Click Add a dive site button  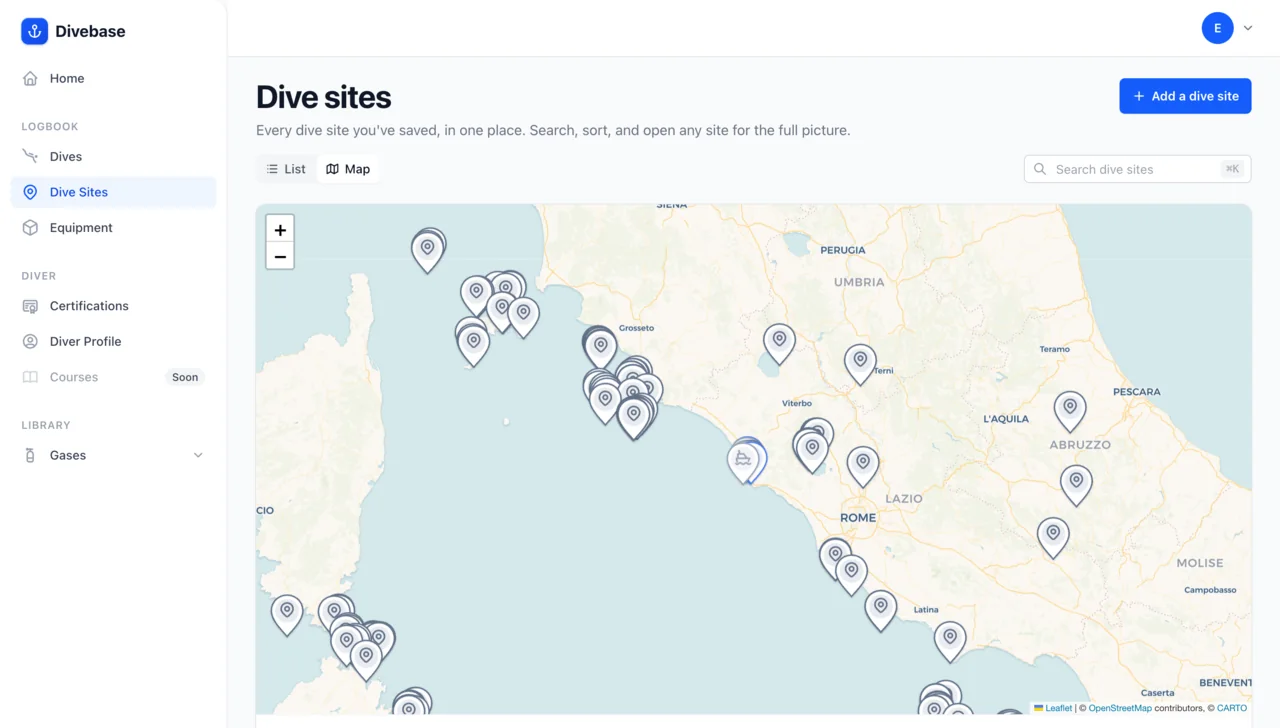(1185, 96)
